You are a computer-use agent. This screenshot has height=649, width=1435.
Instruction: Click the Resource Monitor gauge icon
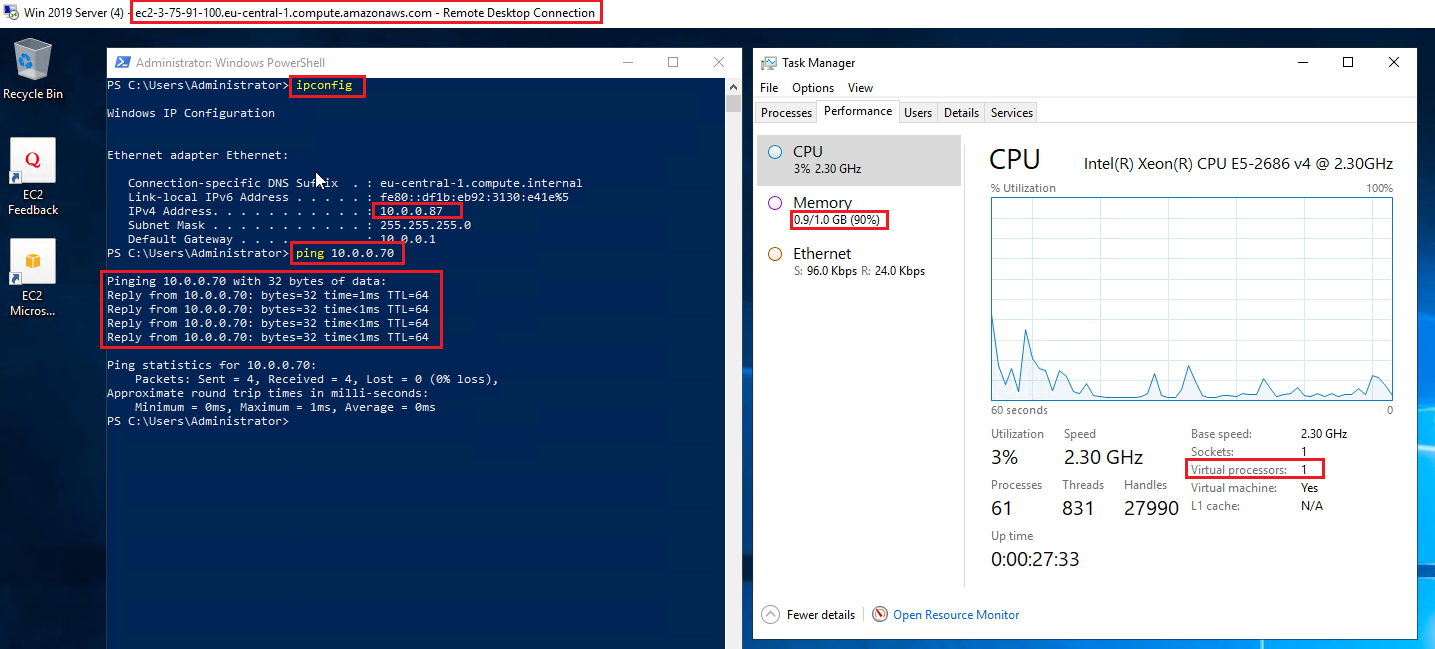tap(880, 614)
